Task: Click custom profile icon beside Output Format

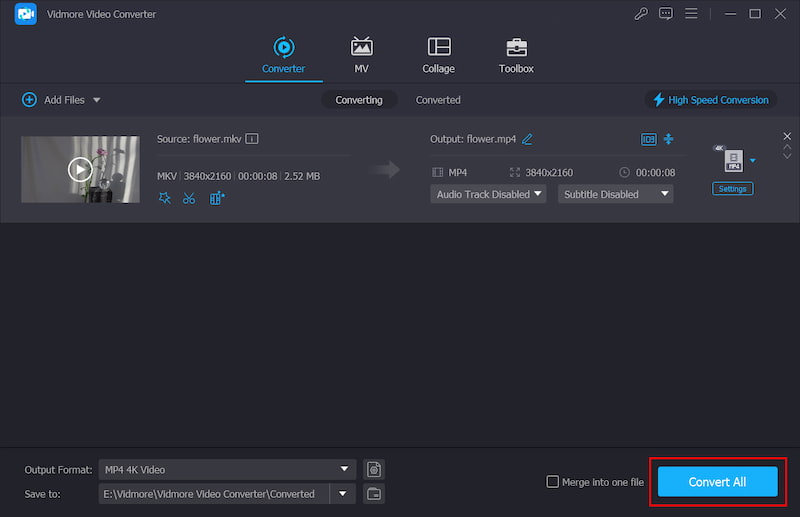Action: point(374,469)
